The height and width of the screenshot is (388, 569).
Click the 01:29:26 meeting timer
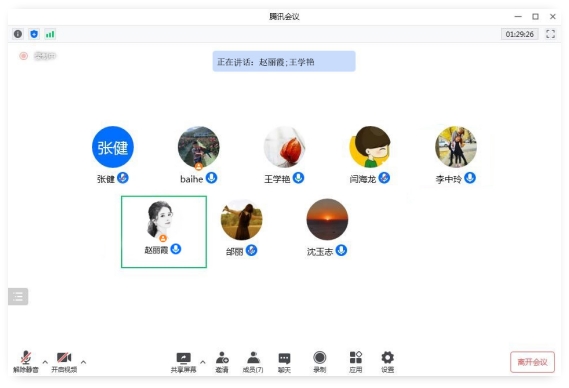[520, 34]
